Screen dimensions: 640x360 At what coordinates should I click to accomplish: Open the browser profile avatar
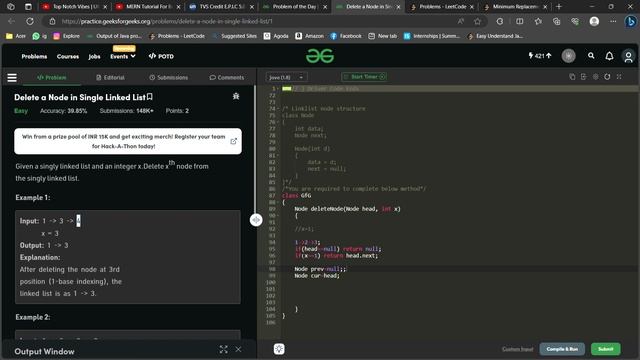pyautogui.click(x=594, y=21)
